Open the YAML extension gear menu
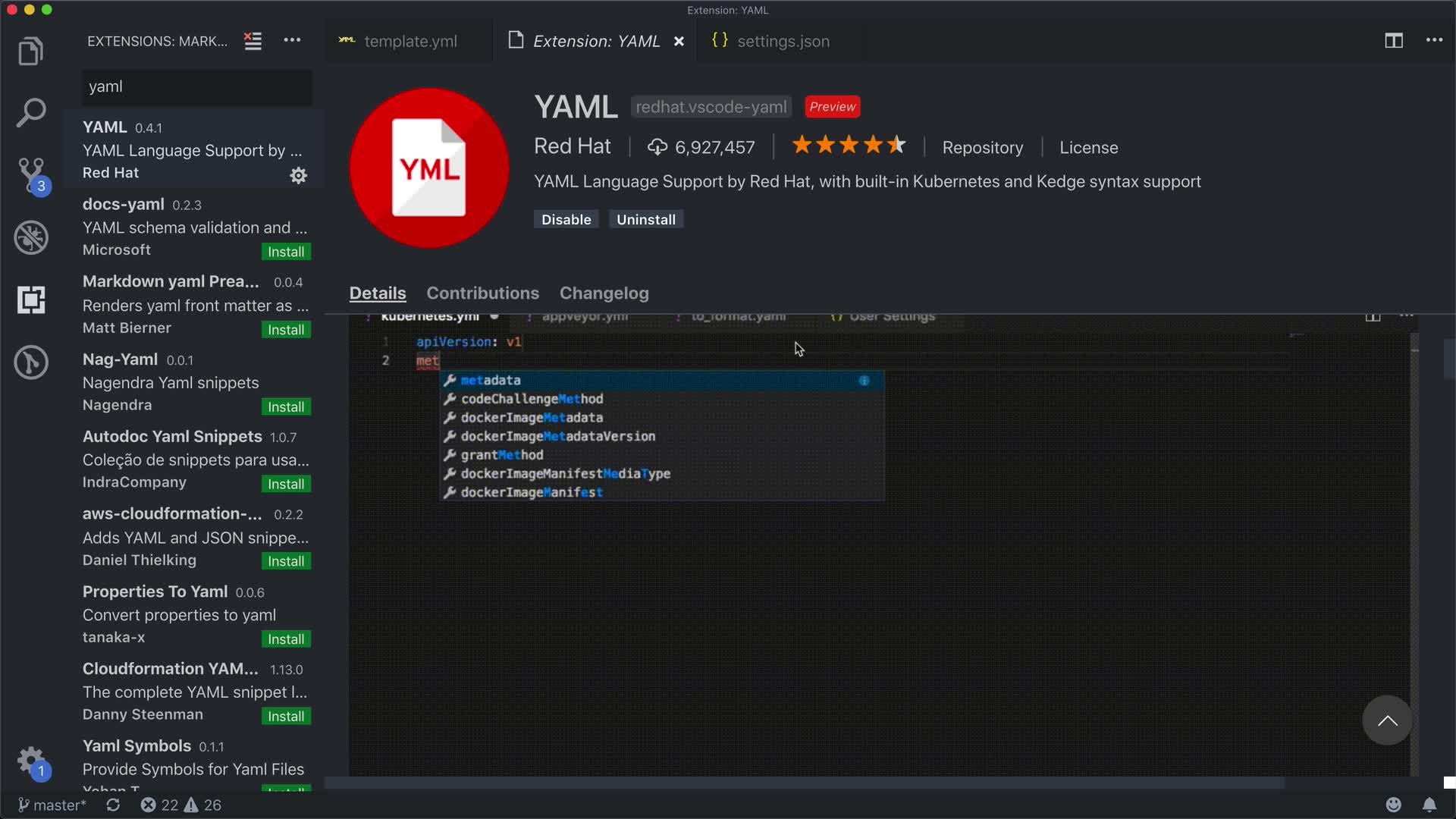Screen dimensions: 1456x819 (x=299, y=176)
